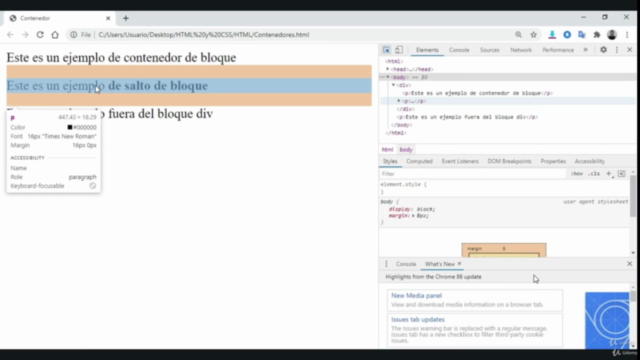Click the Styles pane vertical scrollbar

coord(633,196)
